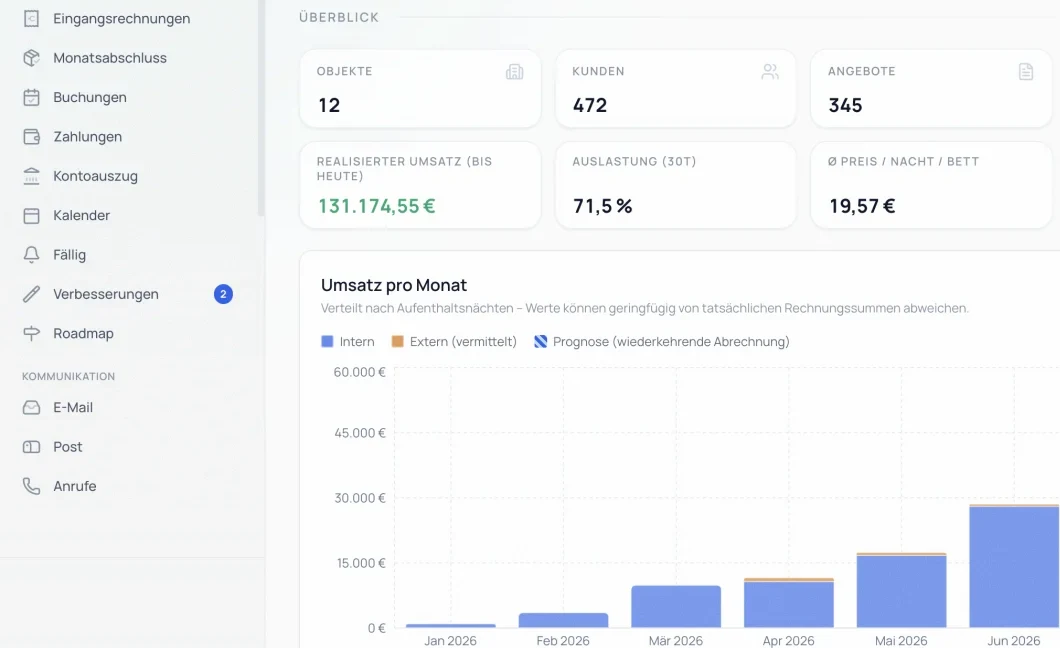
Task: Toggle the Extern (vermittelt) legend entry
Action: (x=454, y=342)
